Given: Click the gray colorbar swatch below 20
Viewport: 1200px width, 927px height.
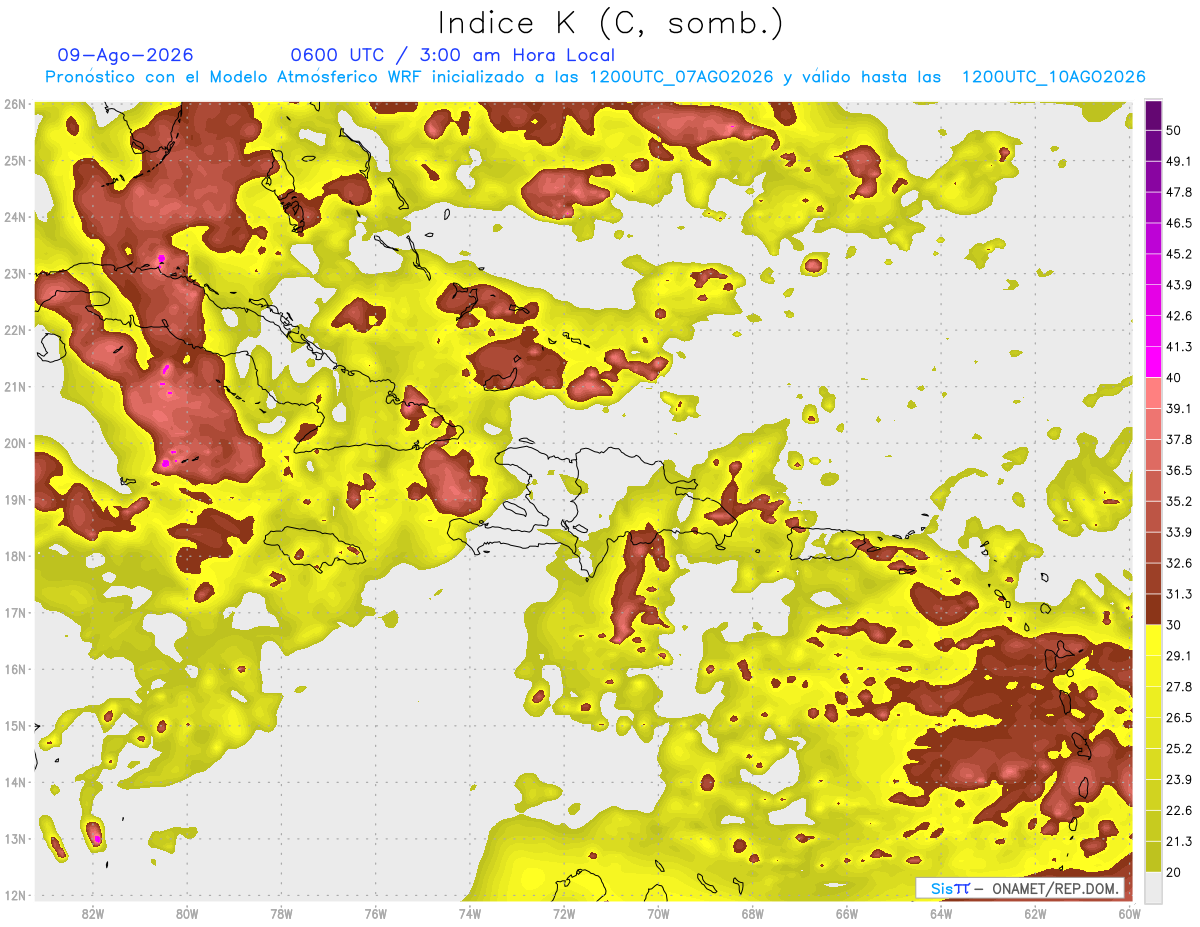Looking at the screenshot, I should [1153, 886].
